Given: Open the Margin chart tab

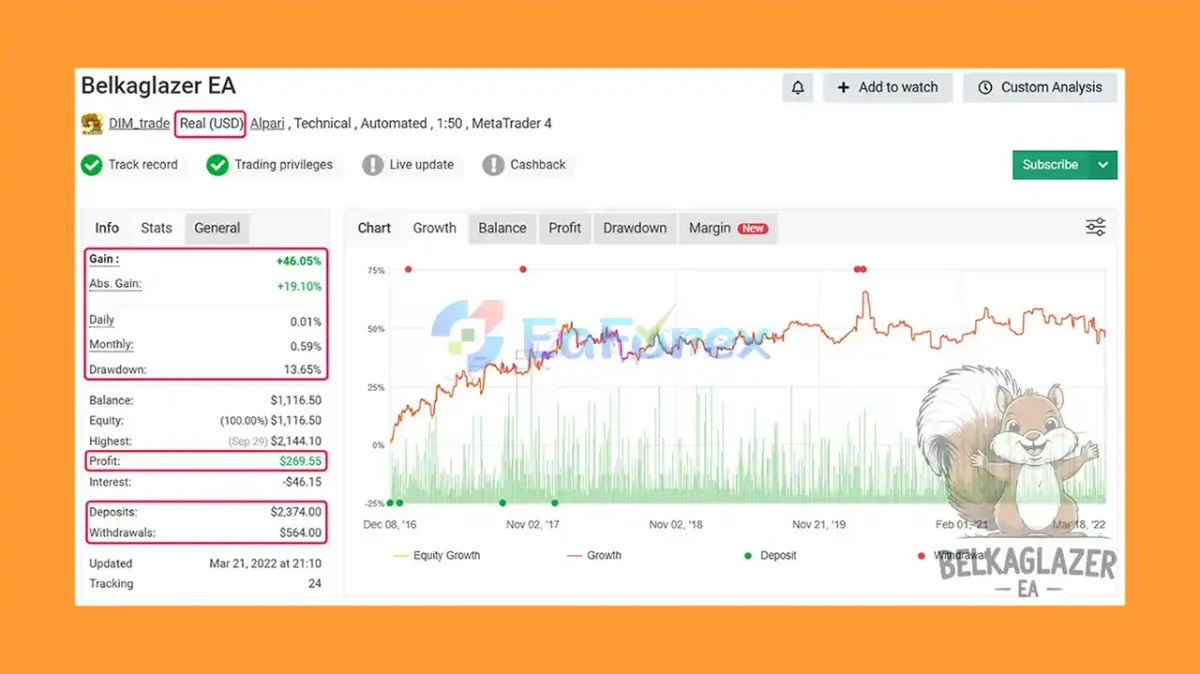Looking at the screenshot, I should [728, 228].
